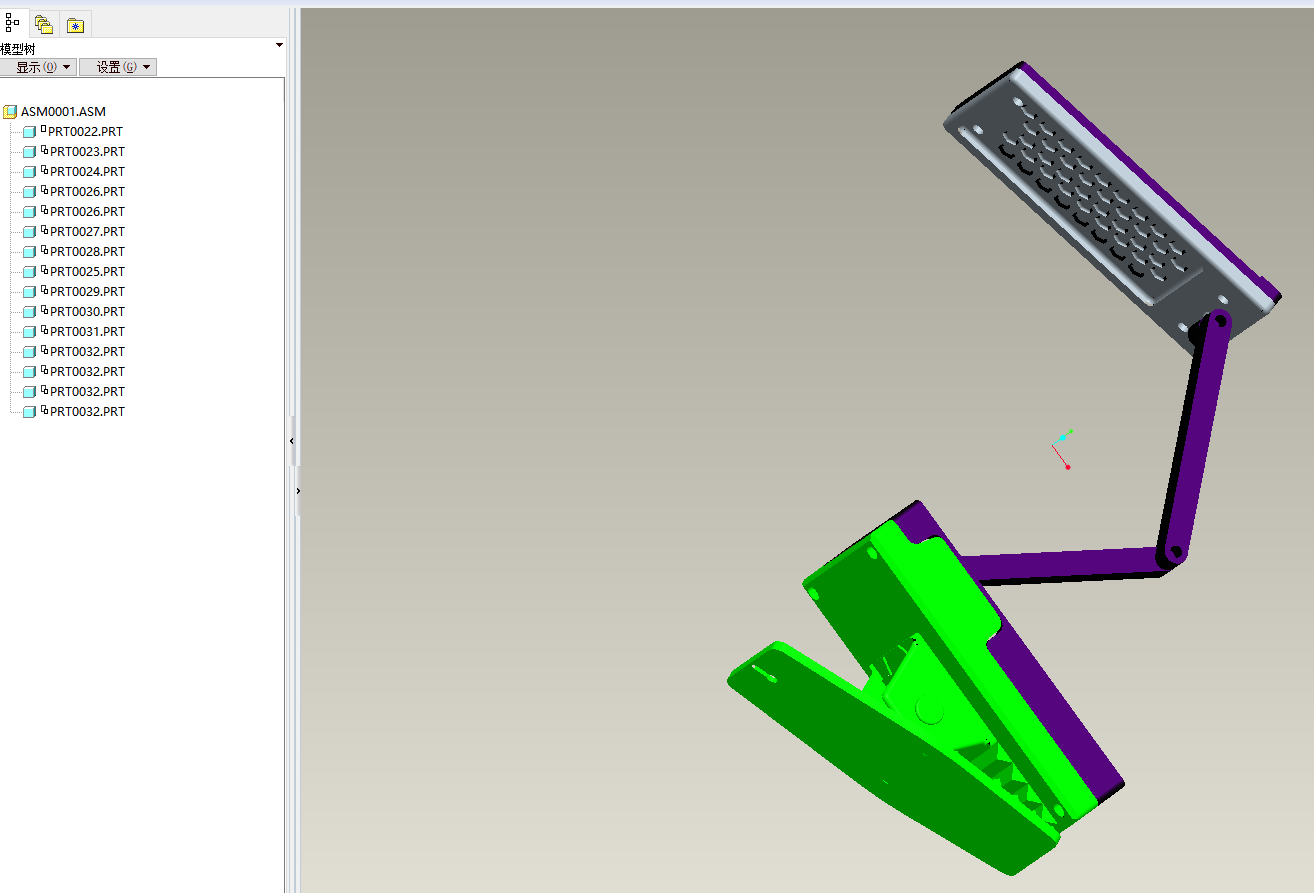Image resolution: width=1314 pixels, height=893 pixels.
Task: Click the part icon beside PRT0027.PRT
Action: 29,232
